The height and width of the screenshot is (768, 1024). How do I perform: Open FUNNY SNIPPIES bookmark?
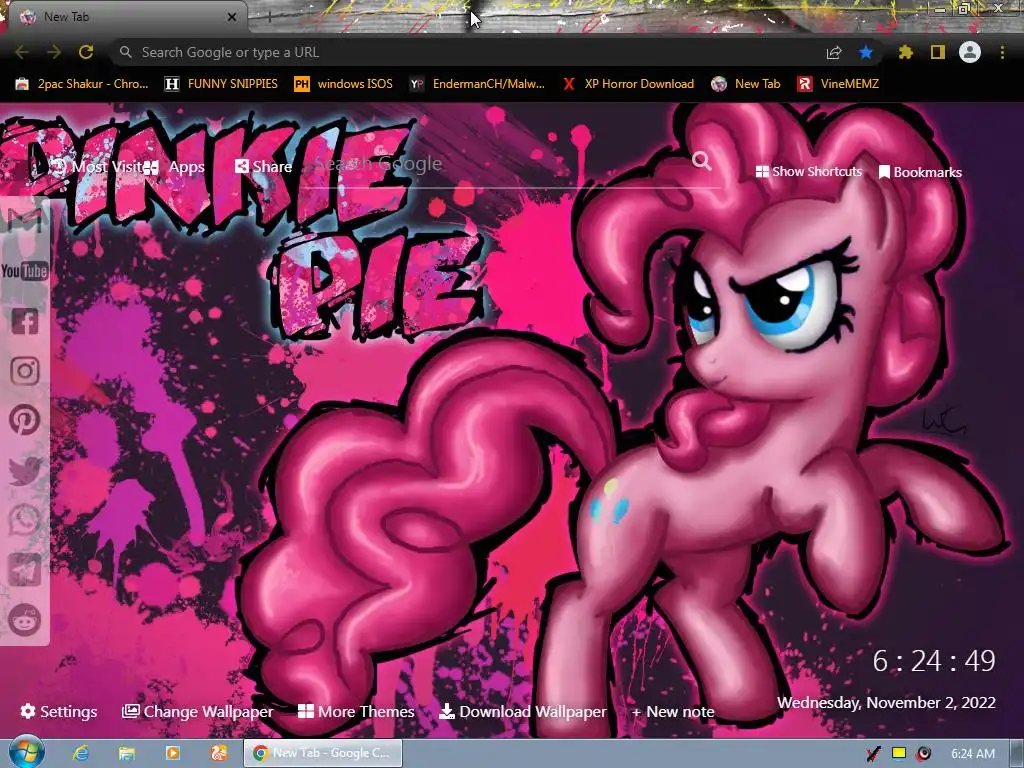pyautogui.click(x=221, y=84)
